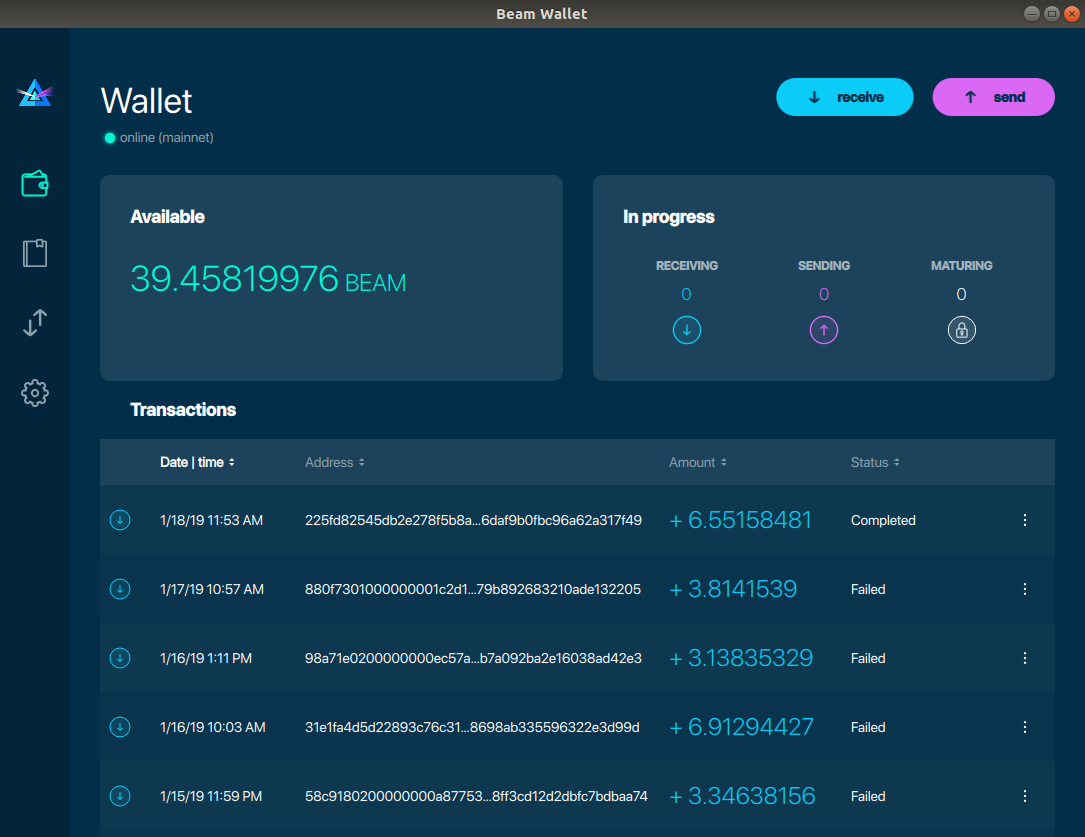Click amount + 6.55158481

[740, 520]
